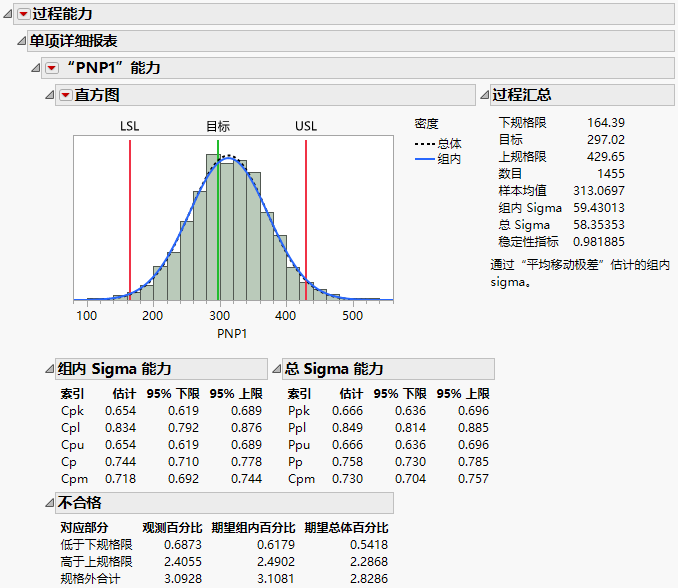The image size is (678, 588).
Task: Select the LSL label above the histogram
Action: [x=130, y=126]
